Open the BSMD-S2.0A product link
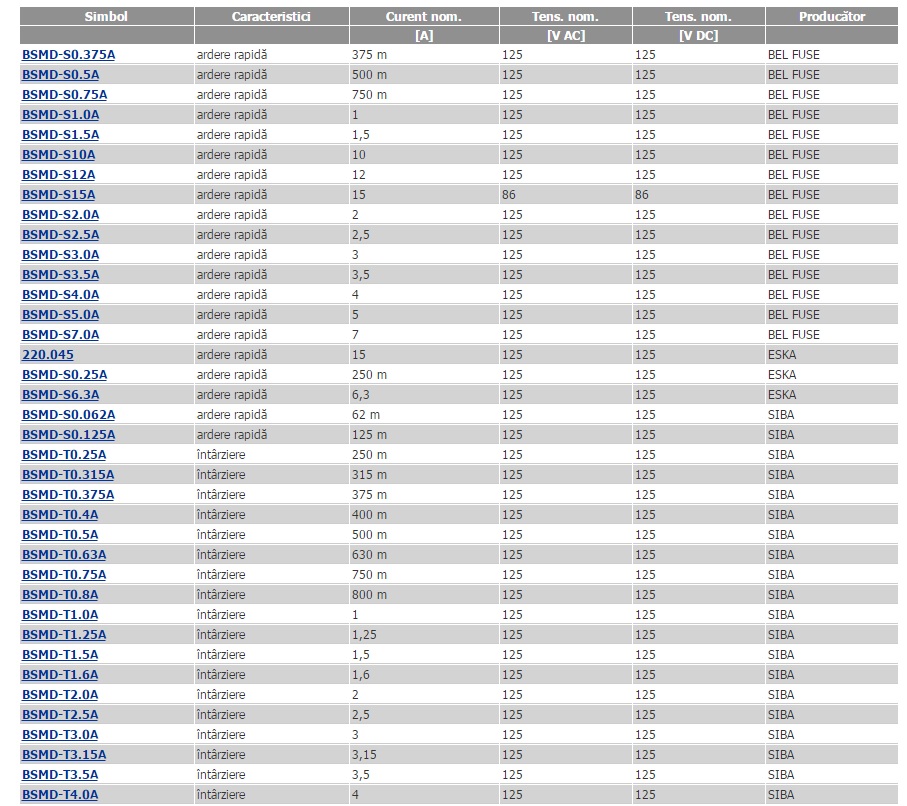Viewport: 907px width, 806px height. [60, 215]
